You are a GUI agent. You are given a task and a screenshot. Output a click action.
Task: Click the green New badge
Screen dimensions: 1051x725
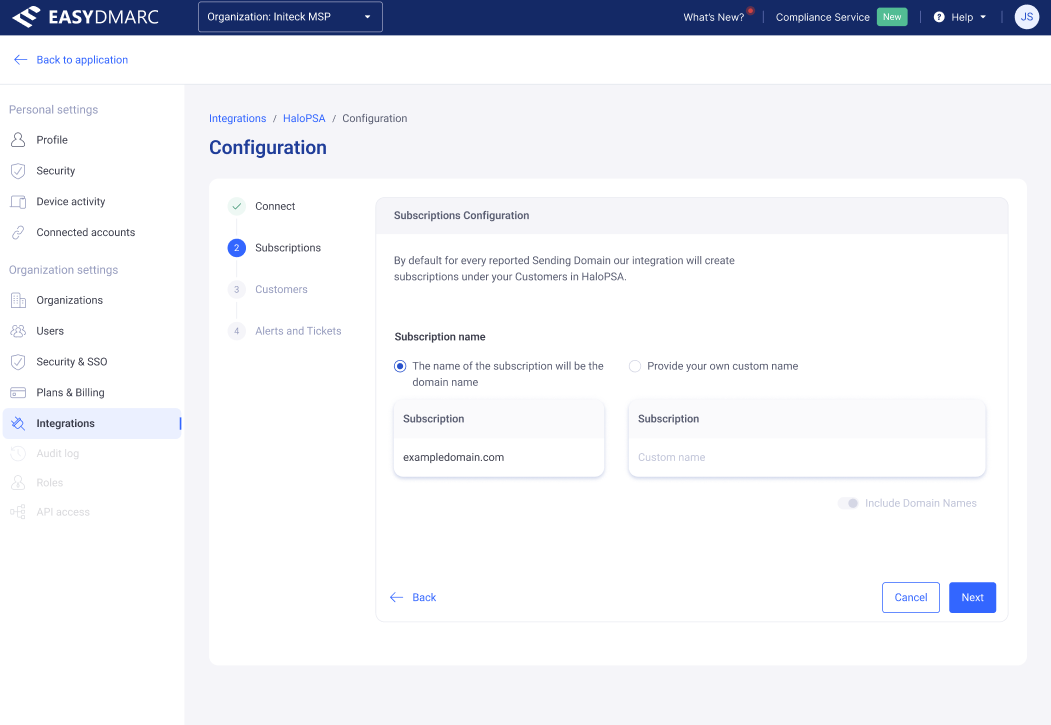click(891, 17)
